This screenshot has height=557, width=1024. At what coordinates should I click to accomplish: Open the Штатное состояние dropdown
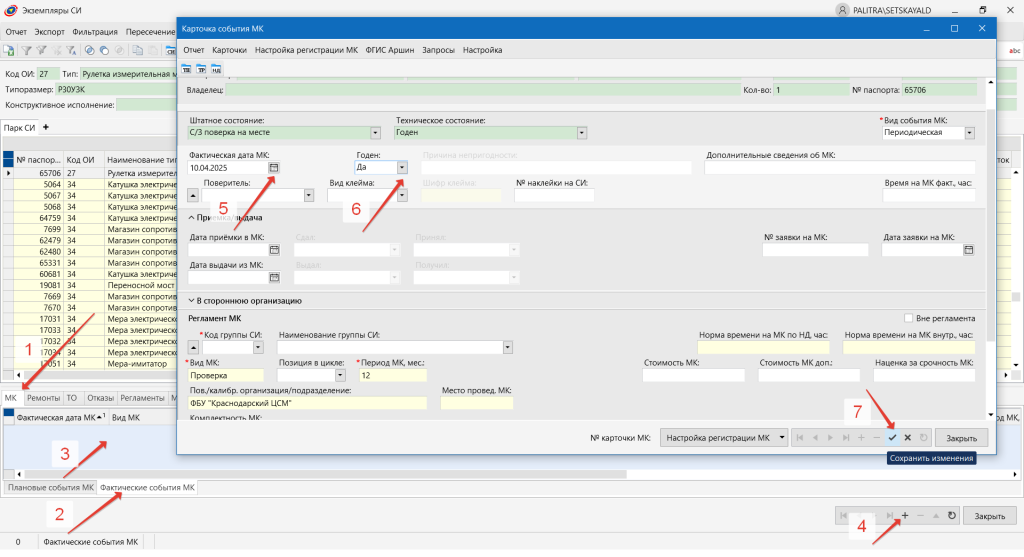376,133
